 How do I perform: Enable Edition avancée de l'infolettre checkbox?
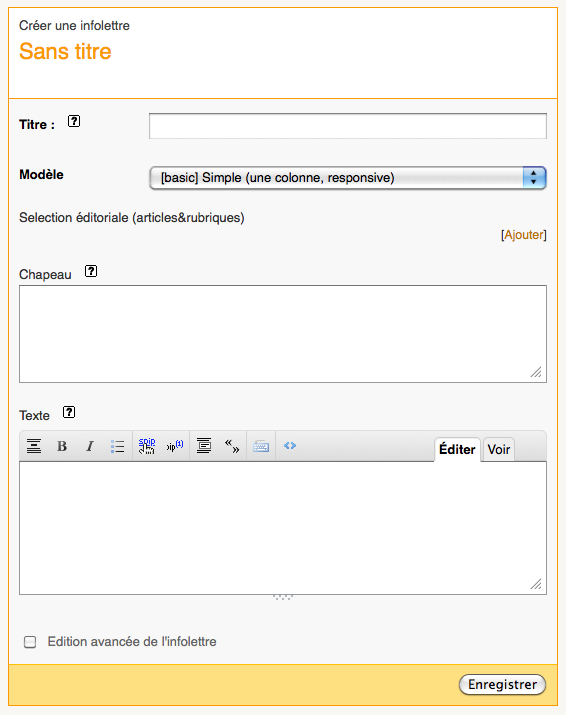point(30,642)
